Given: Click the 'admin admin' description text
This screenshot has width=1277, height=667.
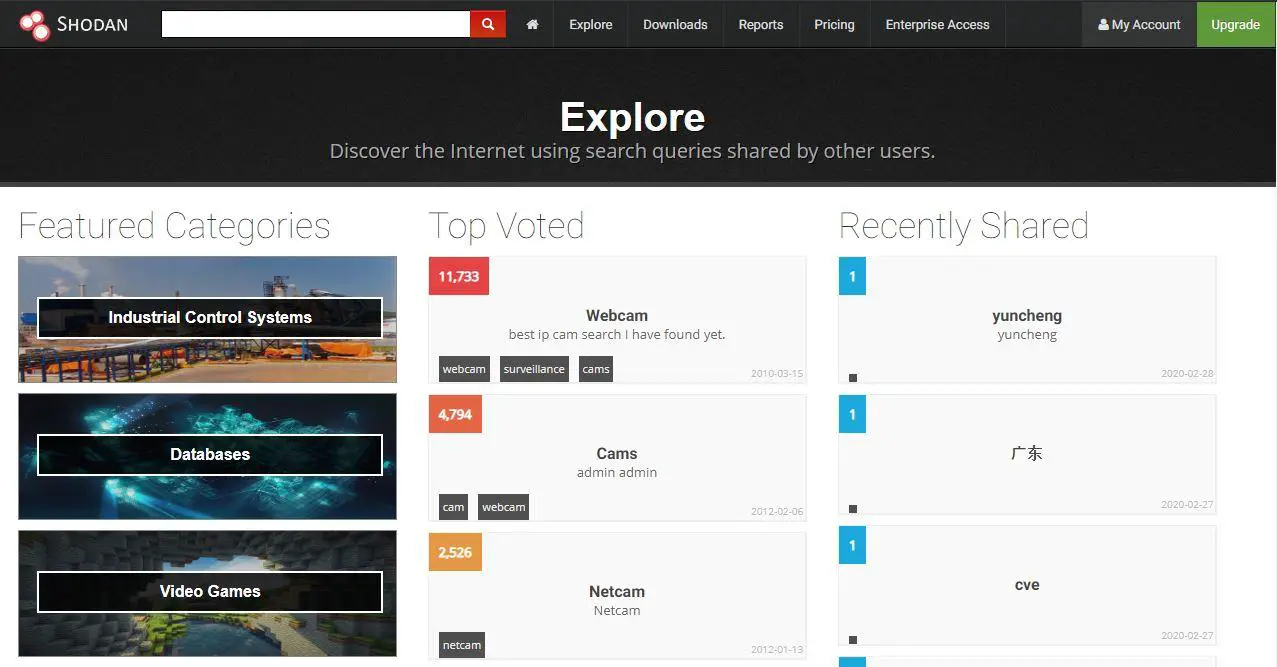Looking at the screenshot, I should 617,473.
